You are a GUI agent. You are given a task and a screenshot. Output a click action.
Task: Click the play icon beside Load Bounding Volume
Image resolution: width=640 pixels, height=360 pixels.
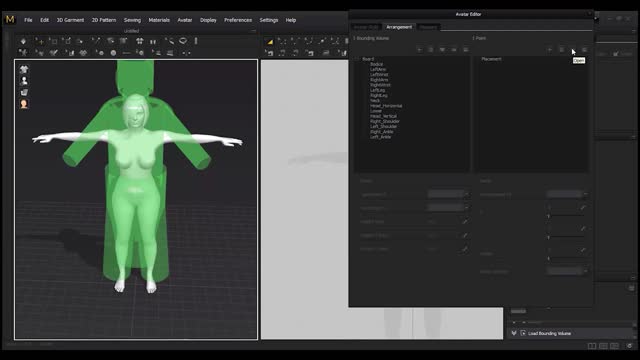(x=523, y=333)
